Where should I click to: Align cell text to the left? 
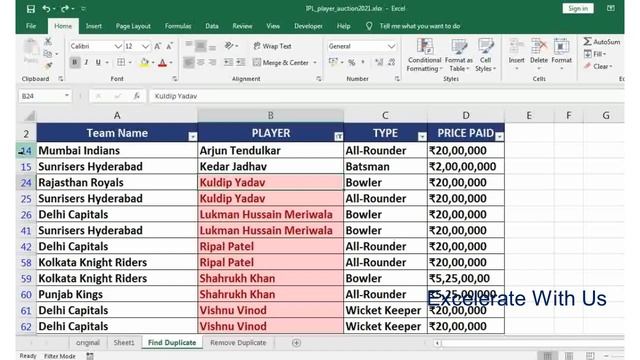[x=189, y=62]
